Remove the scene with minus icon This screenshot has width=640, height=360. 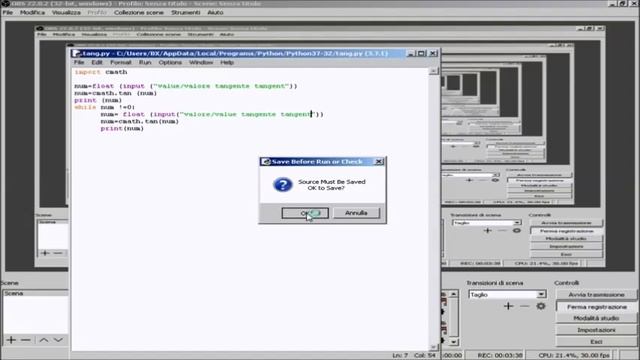pyautogui.click(x=26, y=340)
